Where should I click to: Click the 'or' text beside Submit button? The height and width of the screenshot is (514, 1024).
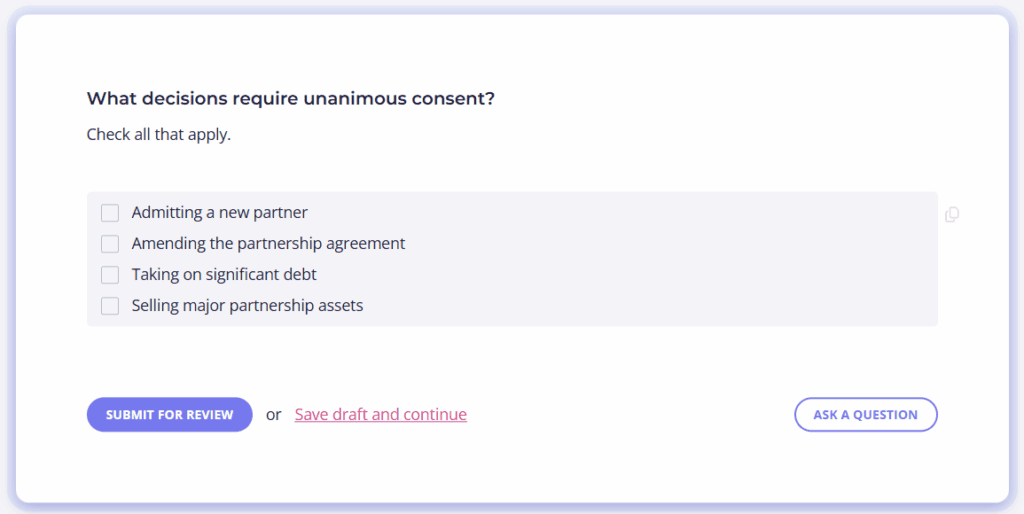(x=274, y=415)
